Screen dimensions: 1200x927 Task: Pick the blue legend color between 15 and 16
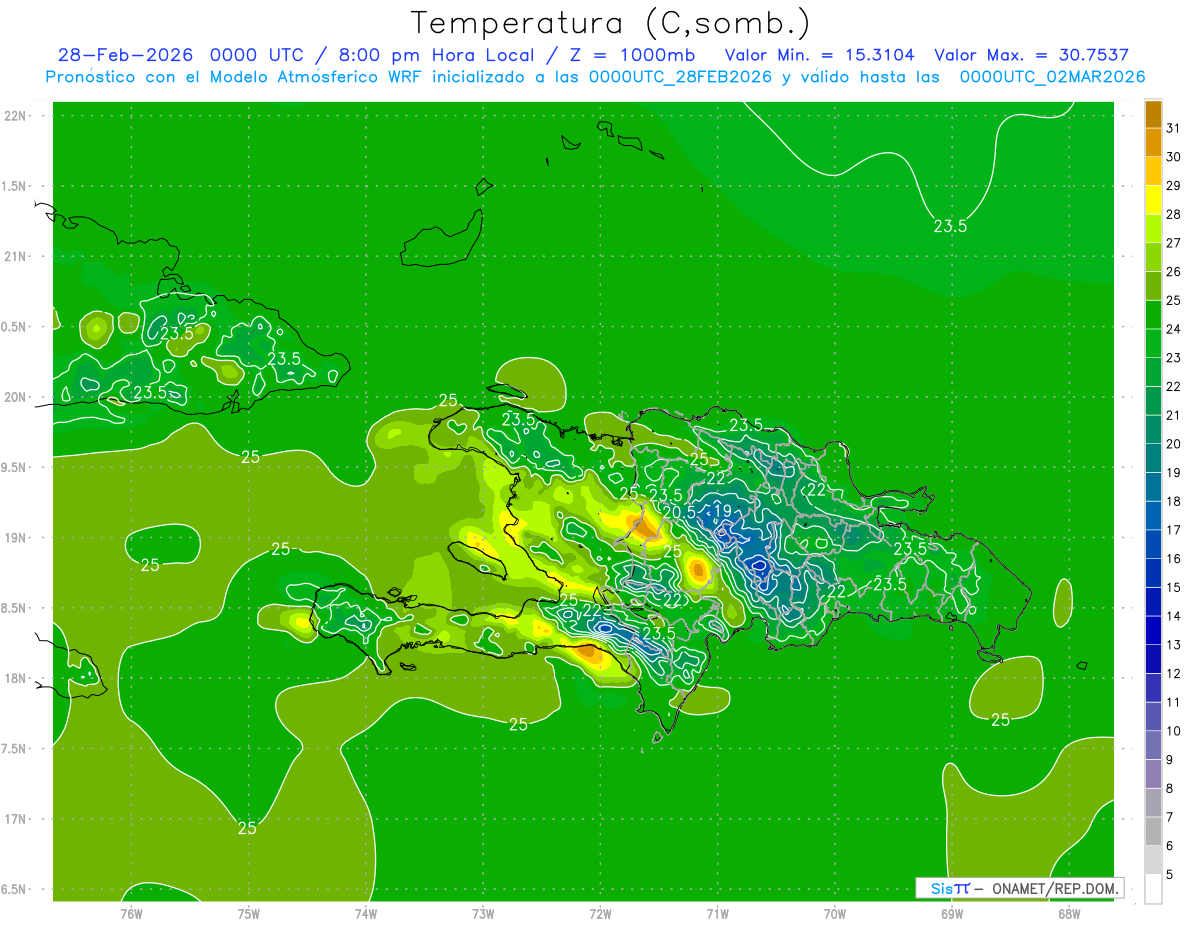pyautogui.click(x=1153, y=574)
